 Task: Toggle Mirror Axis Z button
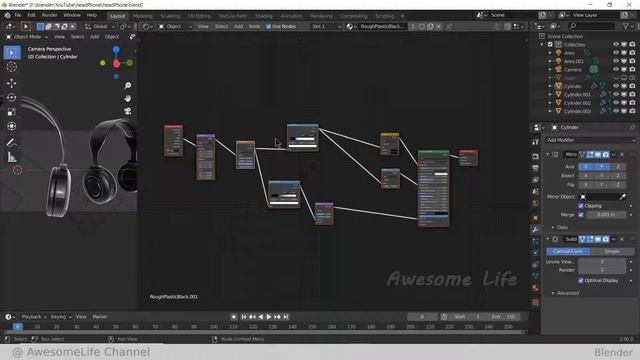coord(618,167)
